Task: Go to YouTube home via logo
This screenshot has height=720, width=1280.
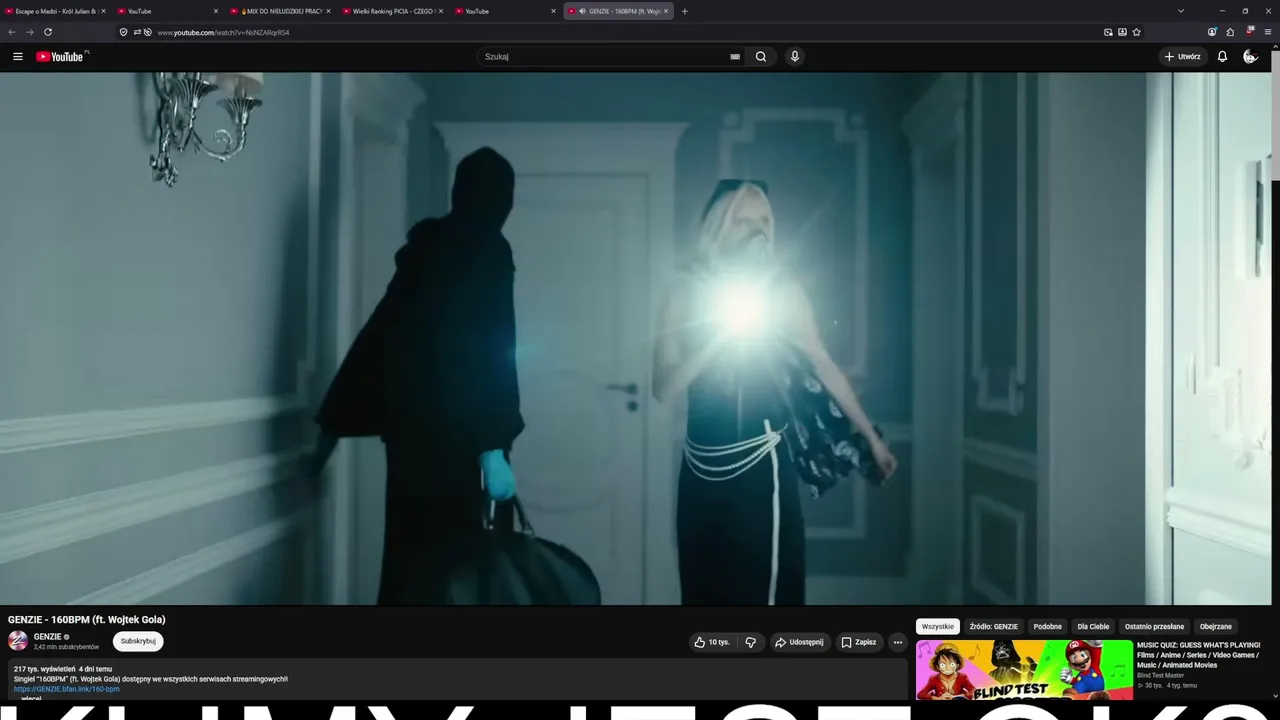Action: pos(62,57)
